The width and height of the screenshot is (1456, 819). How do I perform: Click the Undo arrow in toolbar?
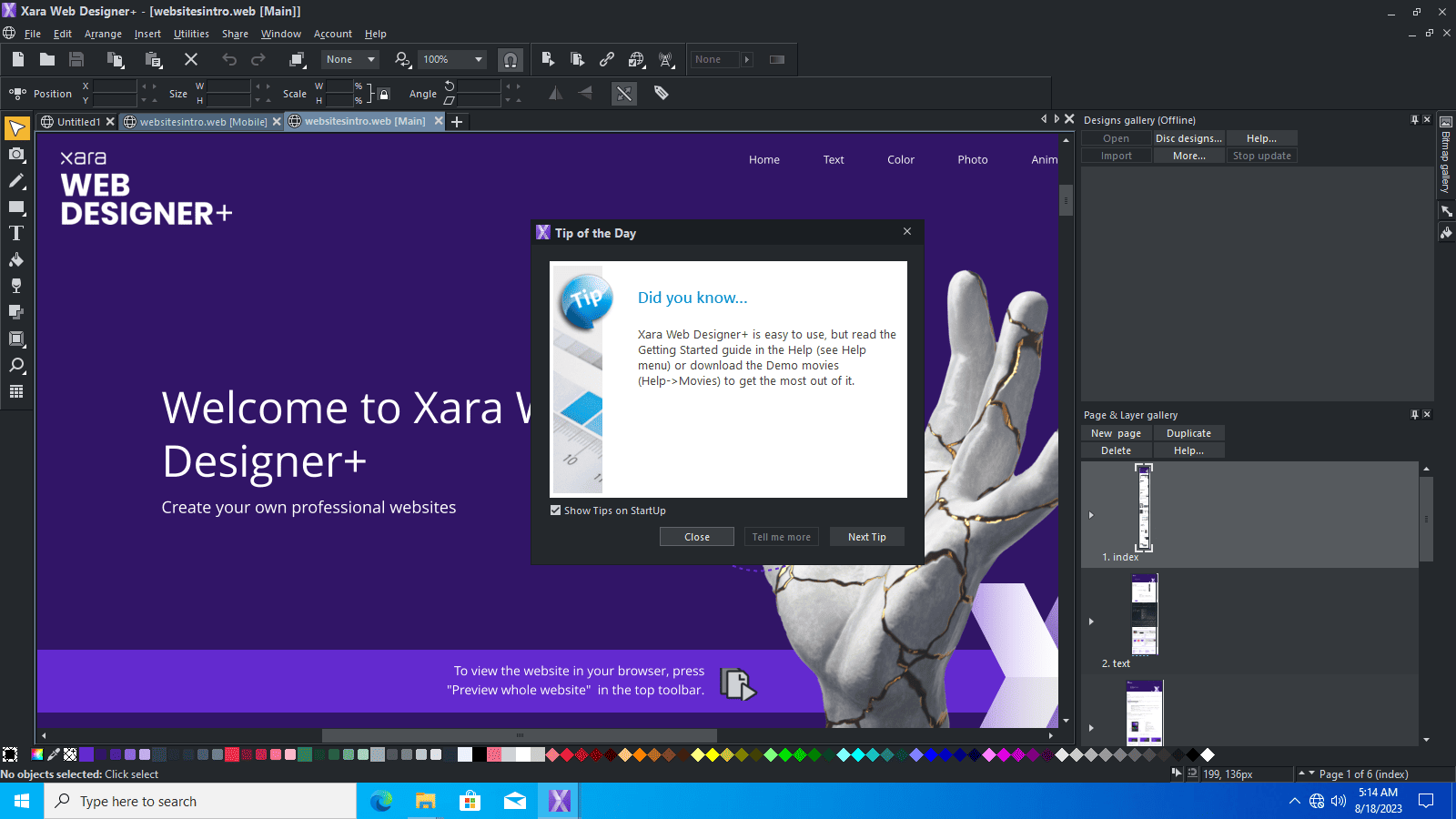[229, 59]
